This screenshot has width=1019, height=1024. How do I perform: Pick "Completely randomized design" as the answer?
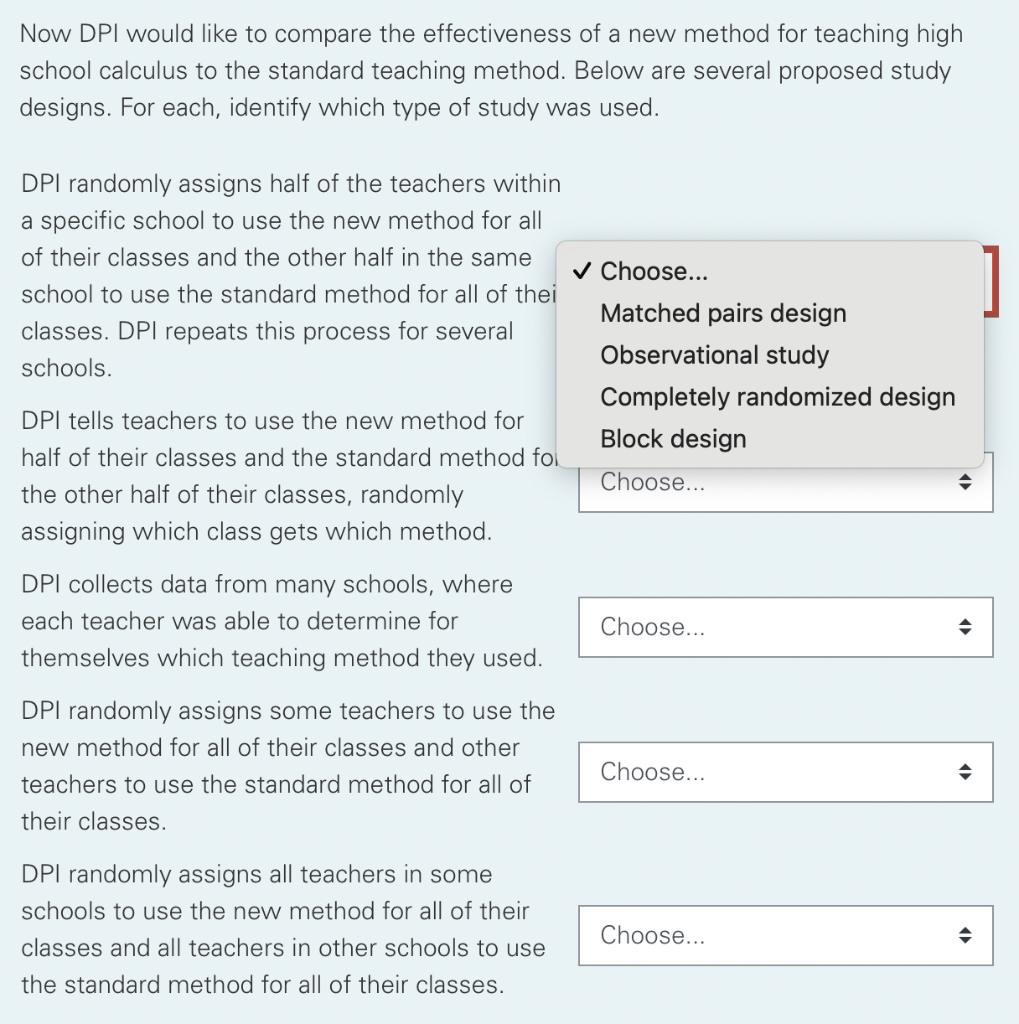point(776,397)
